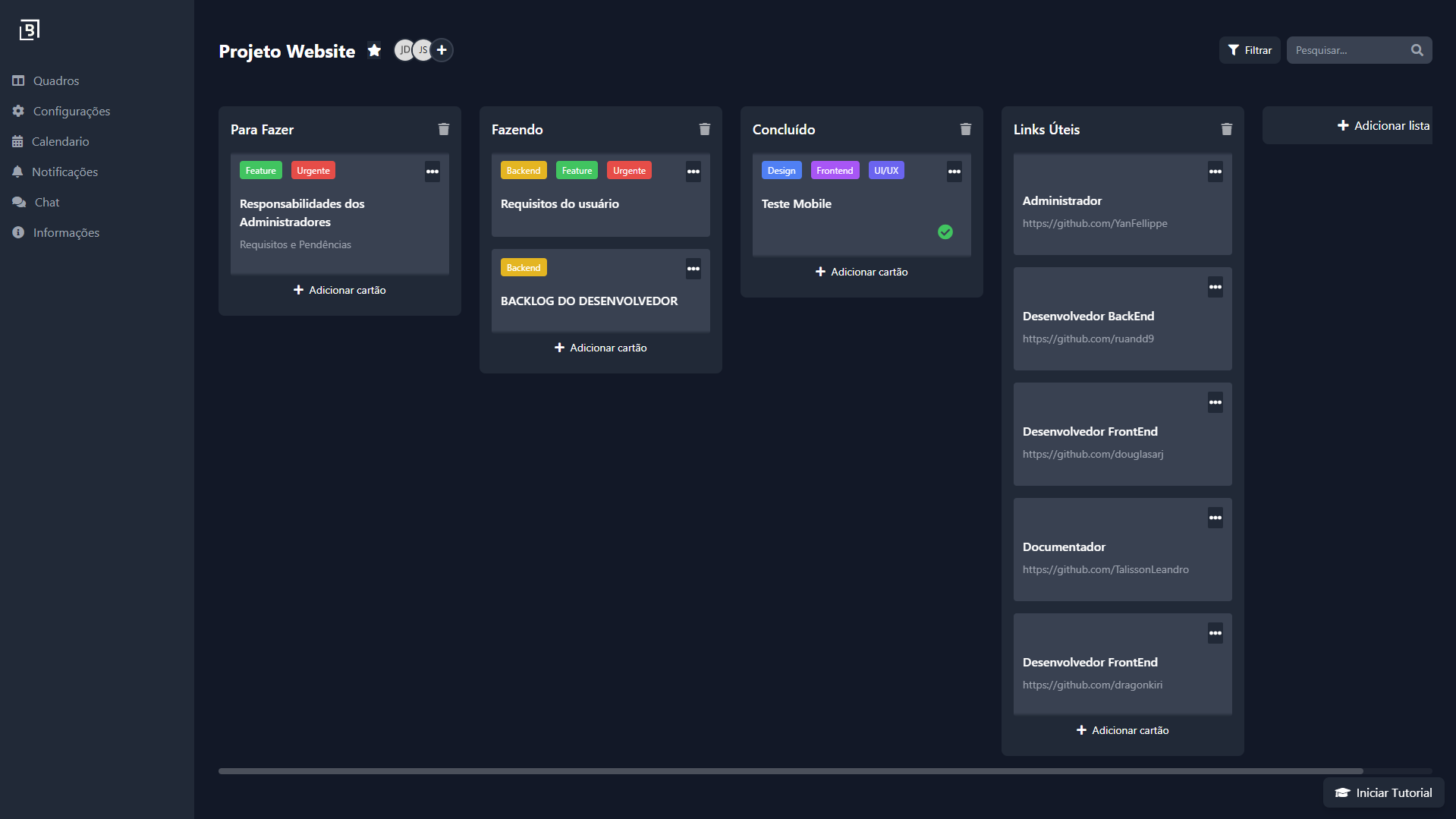Click the Fazendo list title
The image size is (1456, 819).
[x=517, y=130]
